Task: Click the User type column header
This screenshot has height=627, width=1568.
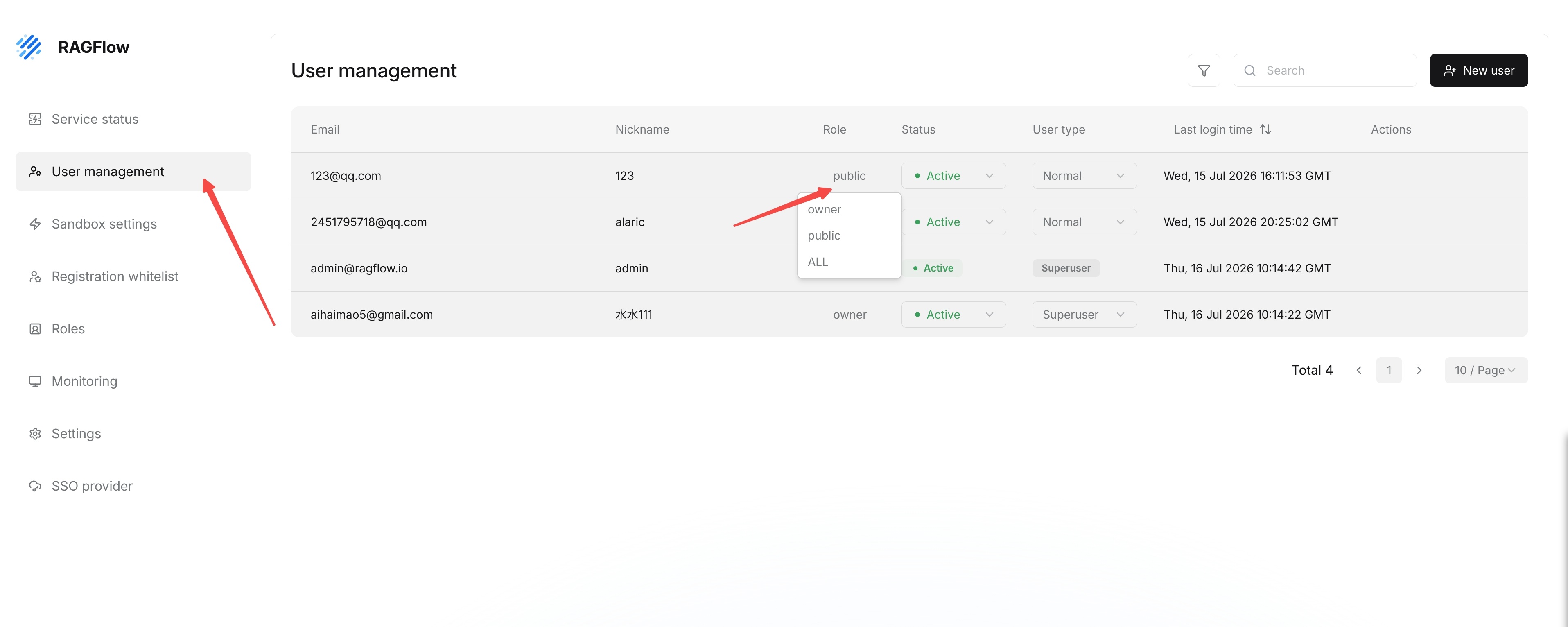Action: click(1059, 130)
